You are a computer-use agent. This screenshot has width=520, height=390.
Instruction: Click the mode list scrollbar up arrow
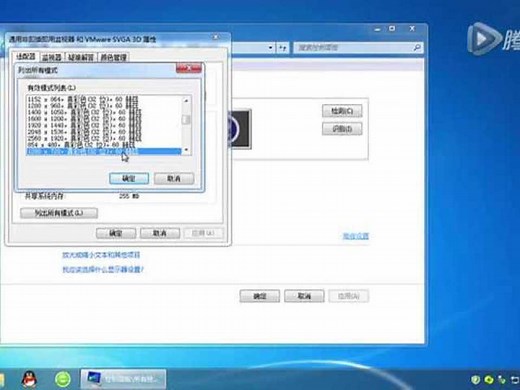click(x=186, y=100)
